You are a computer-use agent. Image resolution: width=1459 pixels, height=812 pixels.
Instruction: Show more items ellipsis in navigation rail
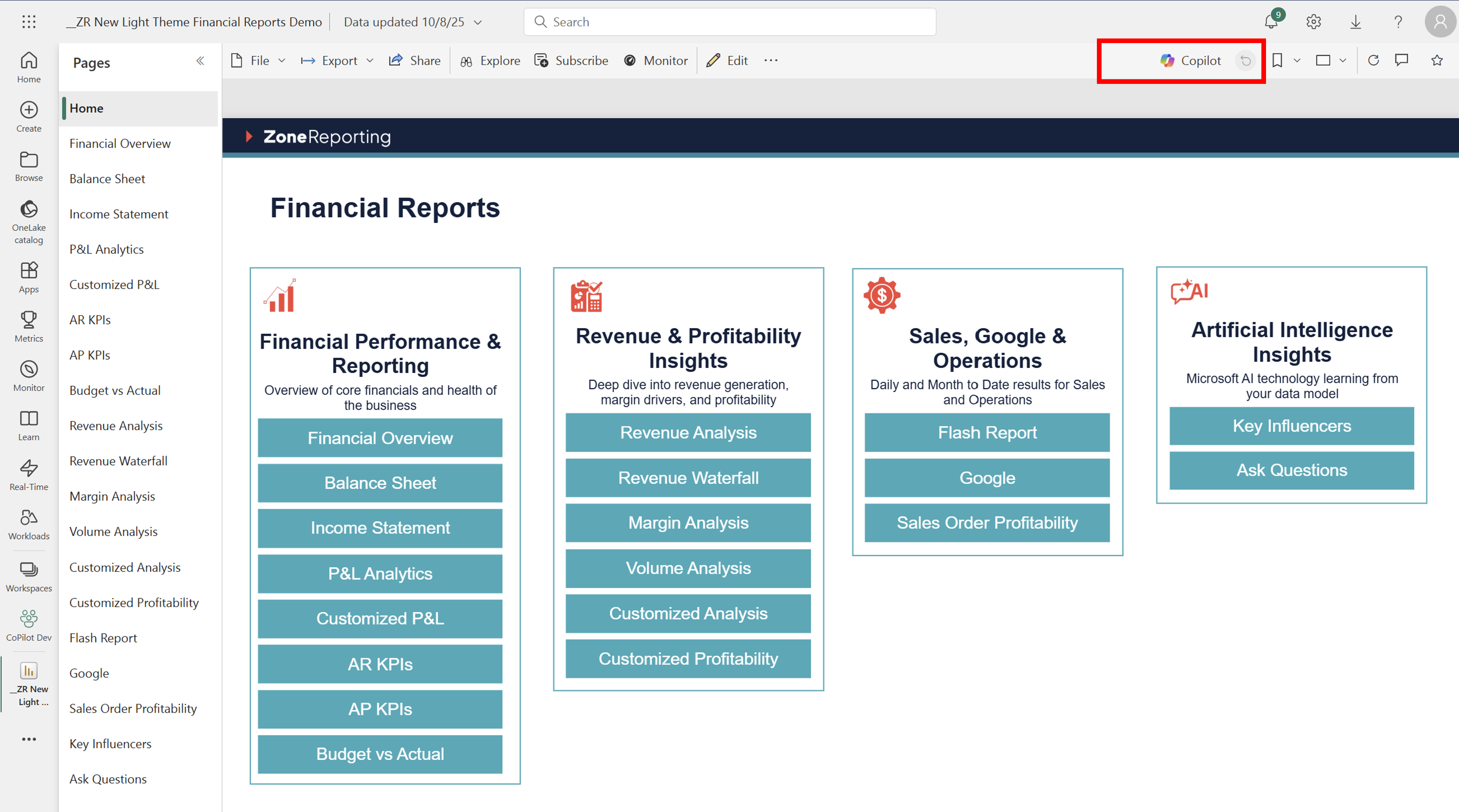coord(29,739)
